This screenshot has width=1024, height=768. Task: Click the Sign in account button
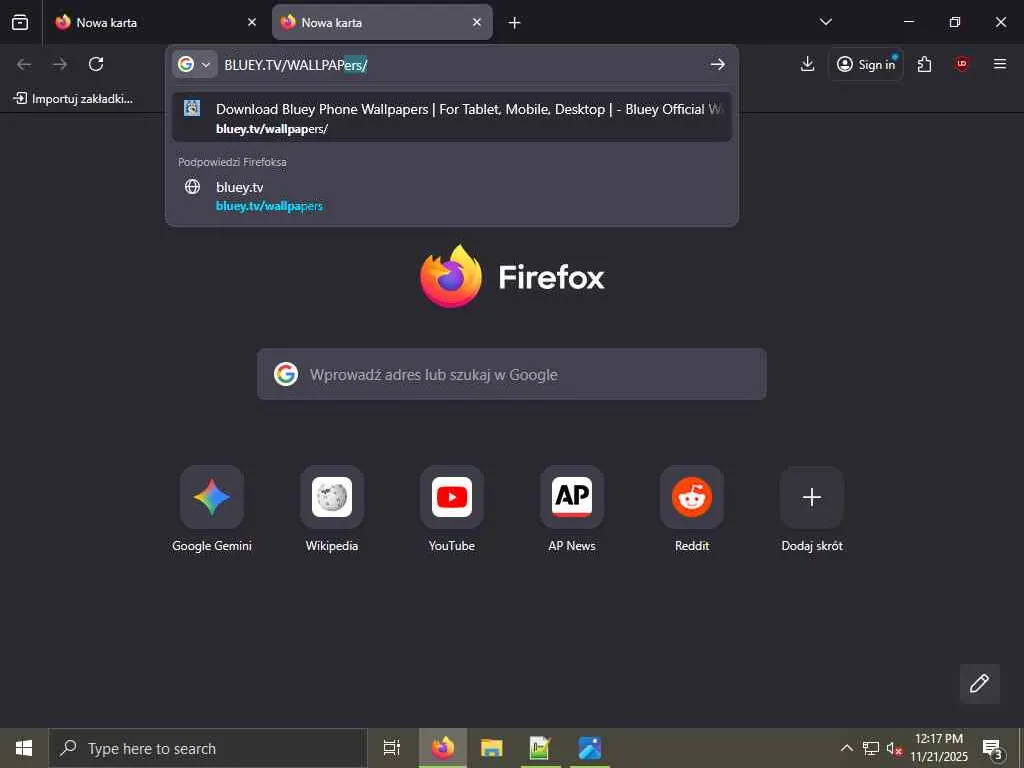pyautogui.click(x=866, y=64)
